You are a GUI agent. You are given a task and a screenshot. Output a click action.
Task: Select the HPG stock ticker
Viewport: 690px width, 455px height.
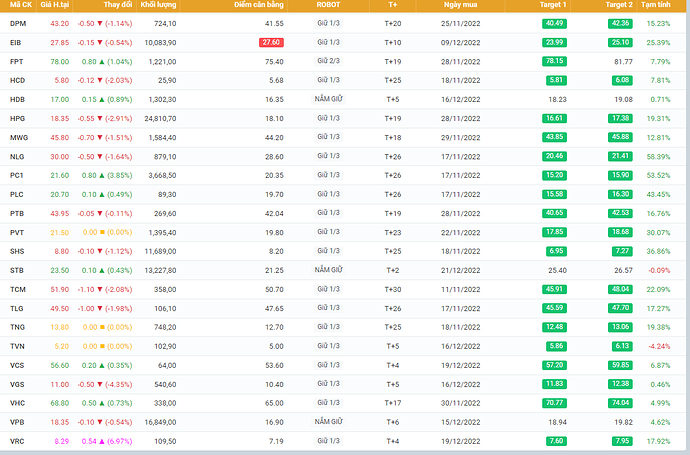(x=18, y=118)
